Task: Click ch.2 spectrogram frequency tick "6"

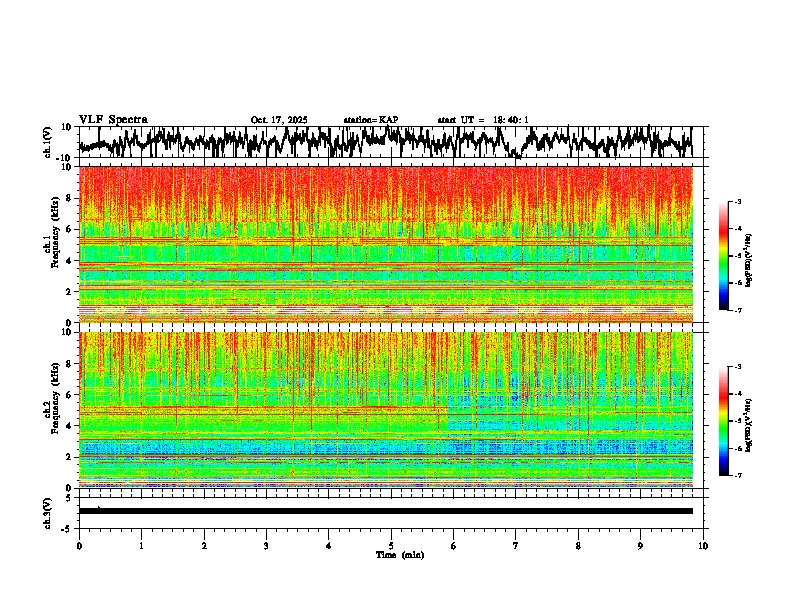Action: [x=70, y=395]
